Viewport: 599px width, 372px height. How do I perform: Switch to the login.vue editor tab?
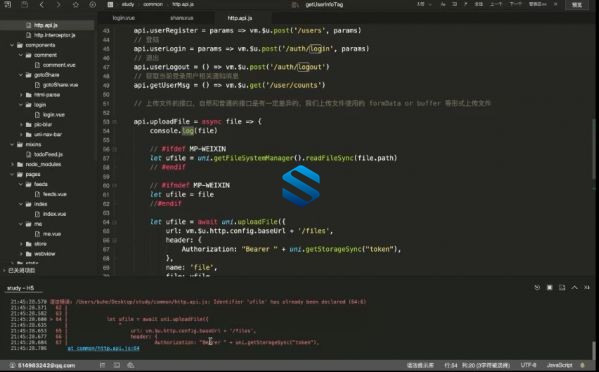124,18
